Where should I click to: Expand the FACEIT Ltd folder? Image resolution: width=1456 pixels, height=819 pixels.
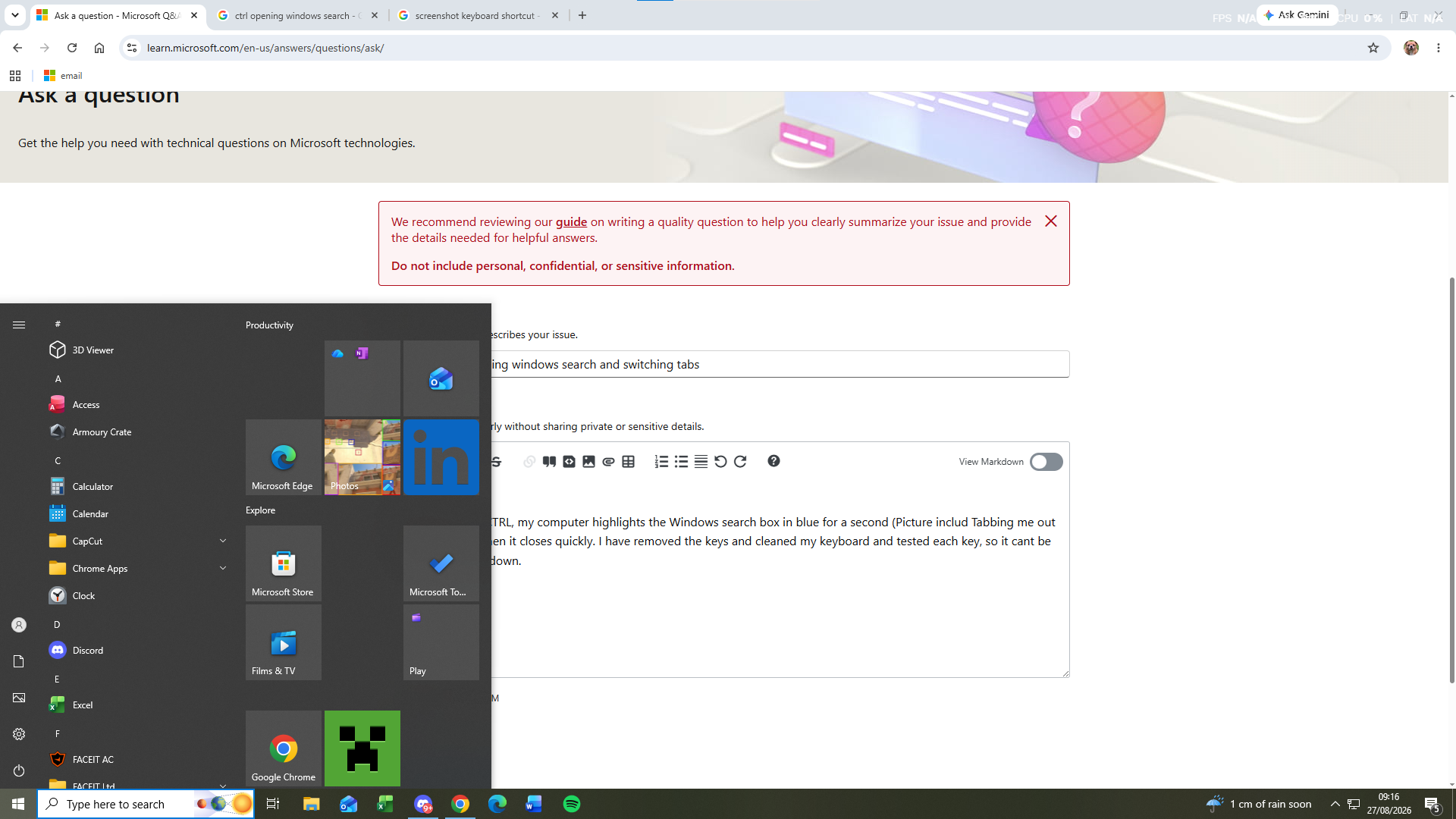click(x=223, y=786)
